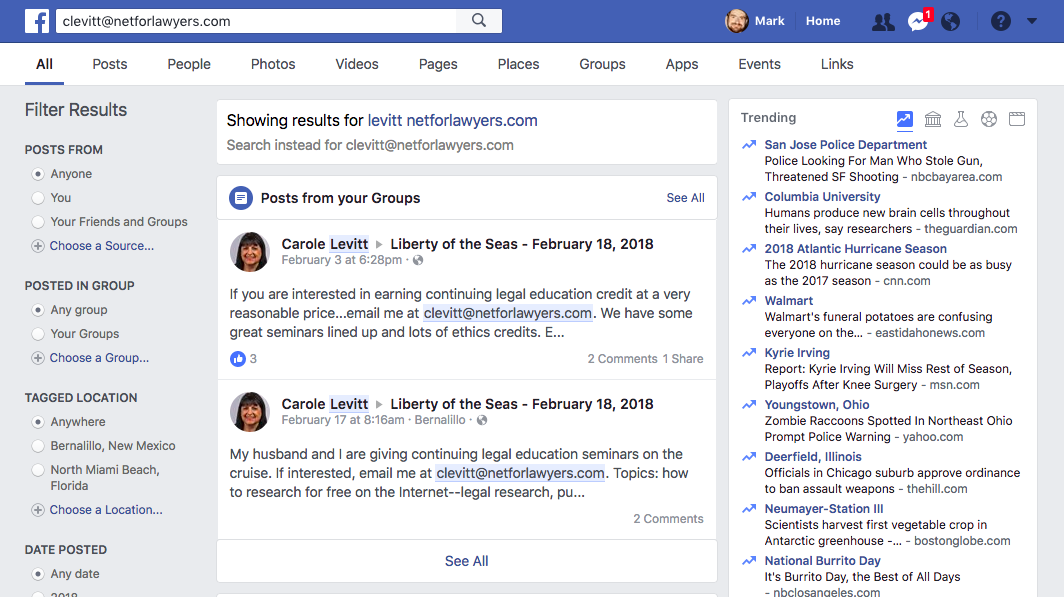This screenshot has width=1064, height=597.
Task: Click the like icon on first post
Action: coord(238,359)
